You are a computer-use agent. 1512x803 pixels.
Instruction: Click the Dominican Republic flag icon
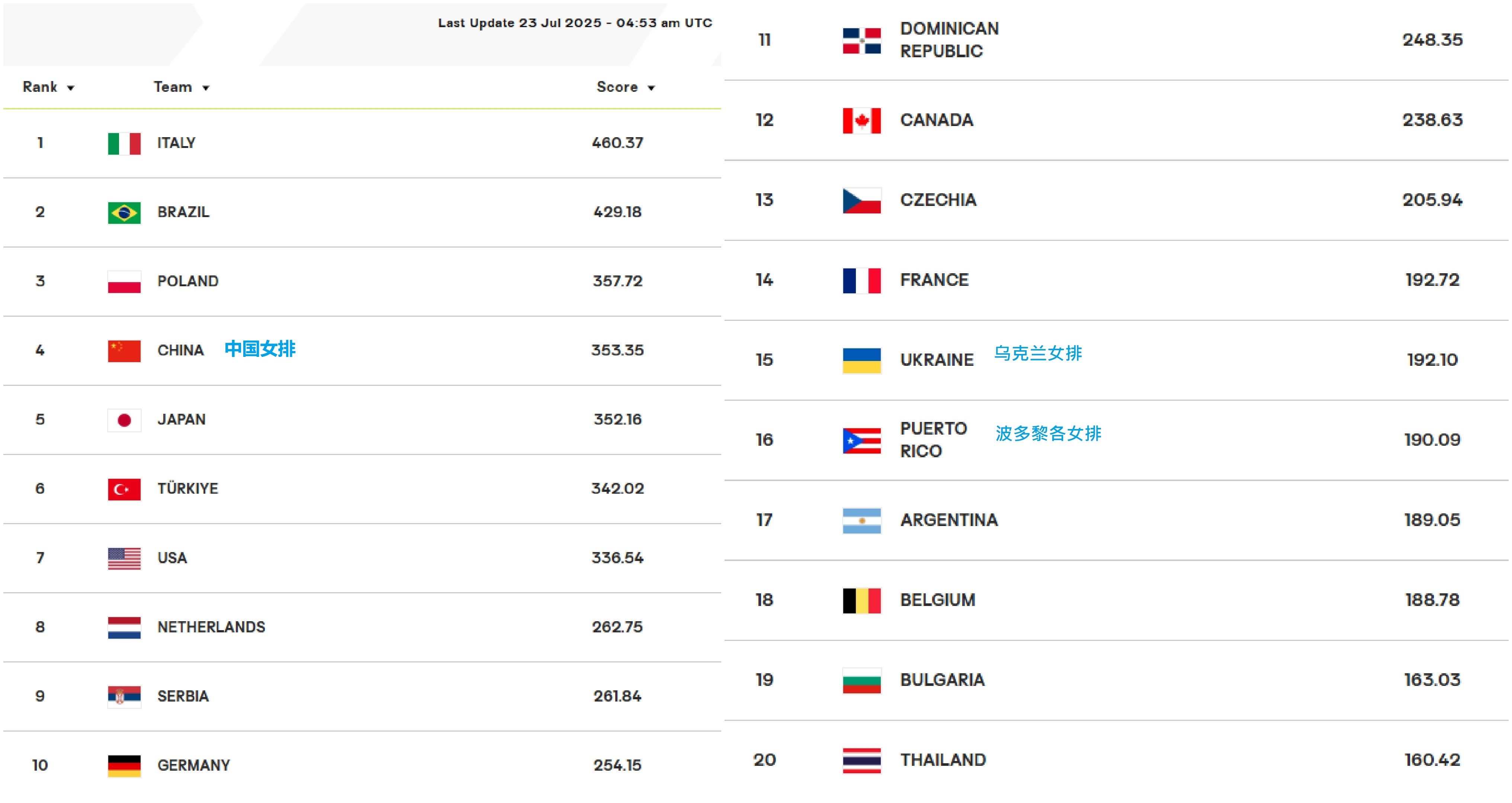coord(862,41)
